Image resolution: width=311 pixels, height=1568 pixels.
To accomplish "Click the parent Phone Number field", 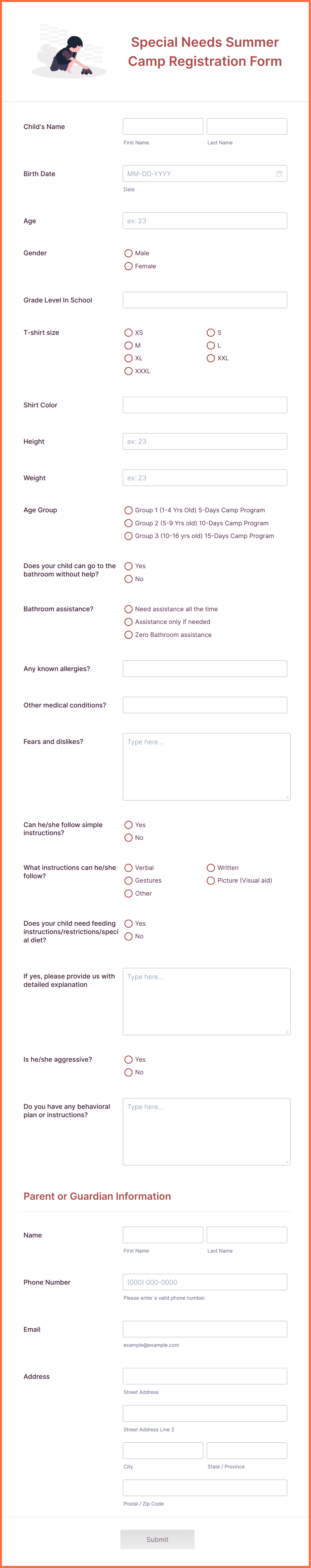I will pos(205,1282).
